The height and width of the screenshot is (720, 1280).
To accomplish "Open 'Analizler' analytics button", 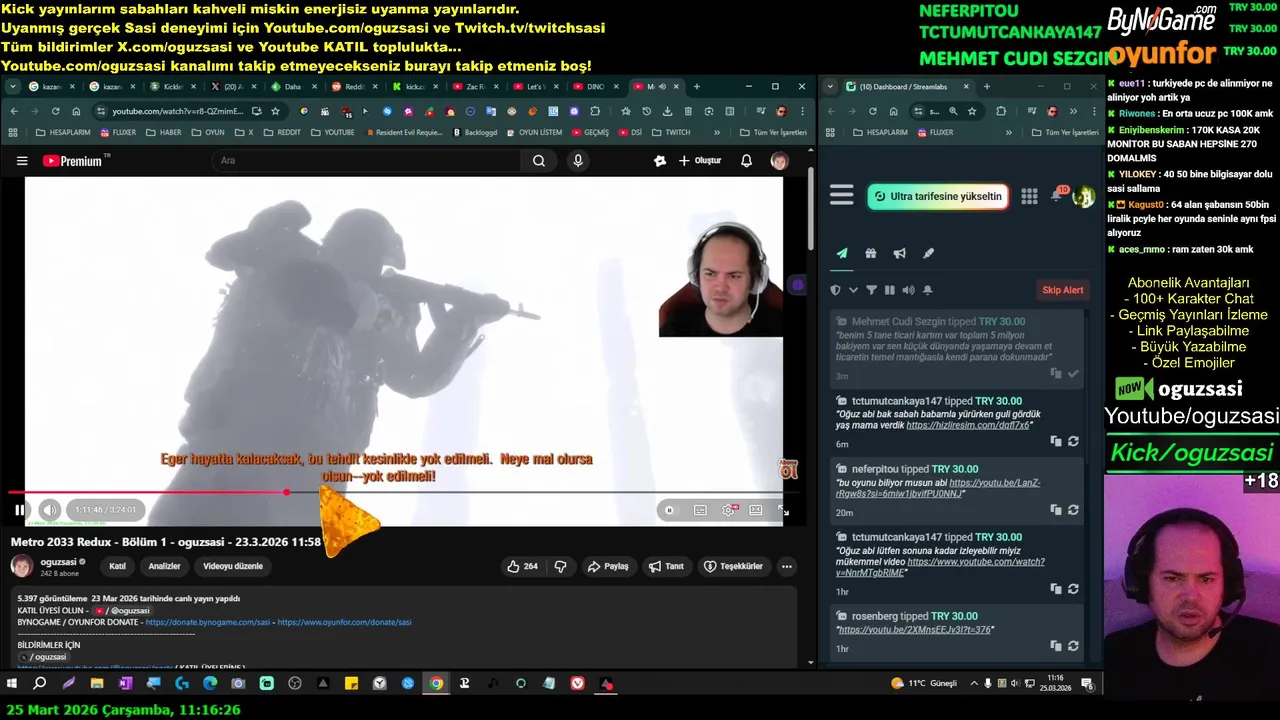I will tap(164, 566).
